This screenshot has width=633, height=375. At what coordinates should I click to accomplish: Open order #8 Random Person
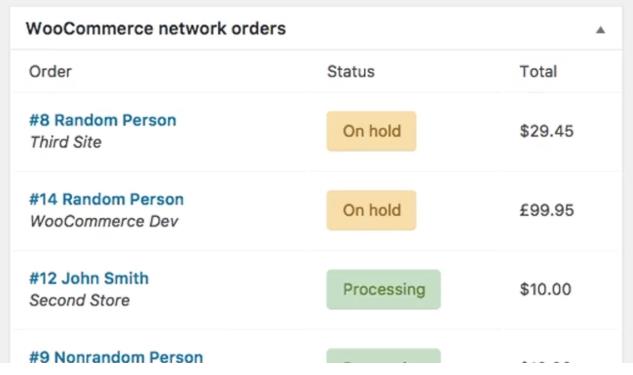pyautogui.click(x=103, y=120)
